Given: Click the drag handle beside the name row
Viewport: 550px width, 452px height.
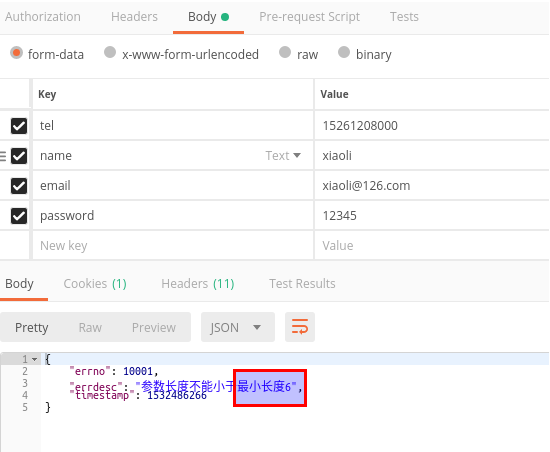Looking at the screenshot, I should coord(3,156).
